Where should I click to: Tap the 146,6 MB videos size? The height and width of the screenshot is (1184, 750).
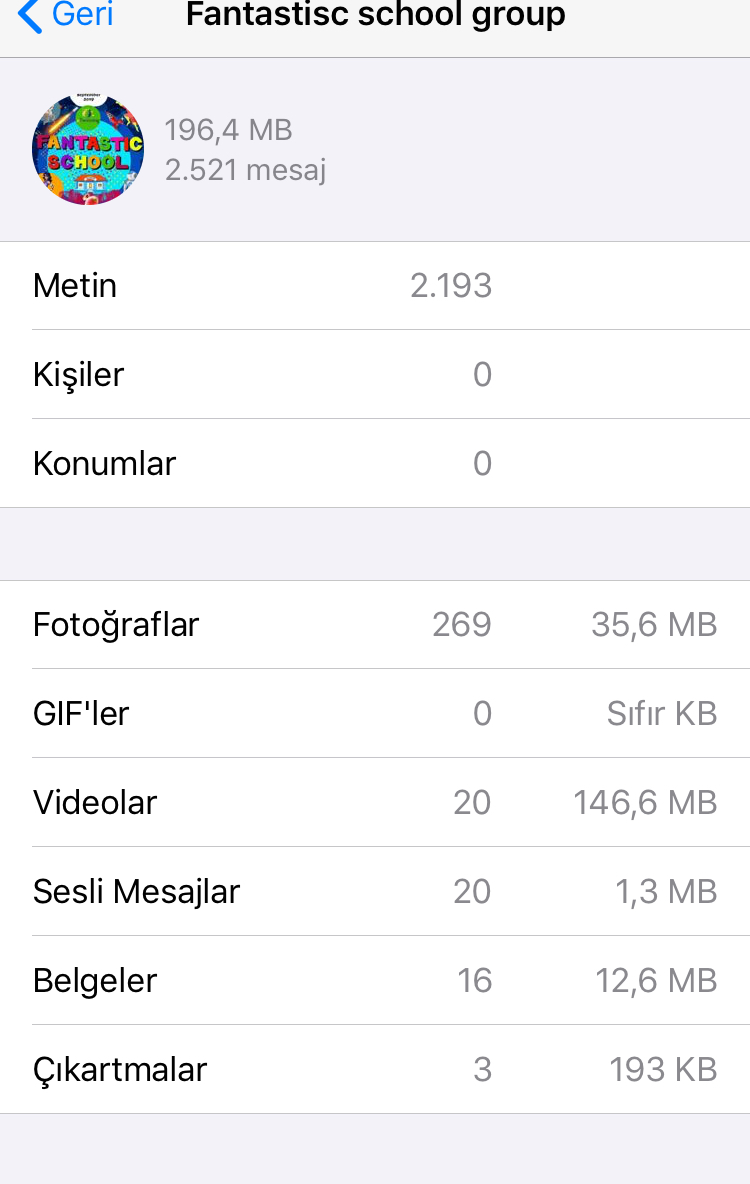tap(645, 803)
